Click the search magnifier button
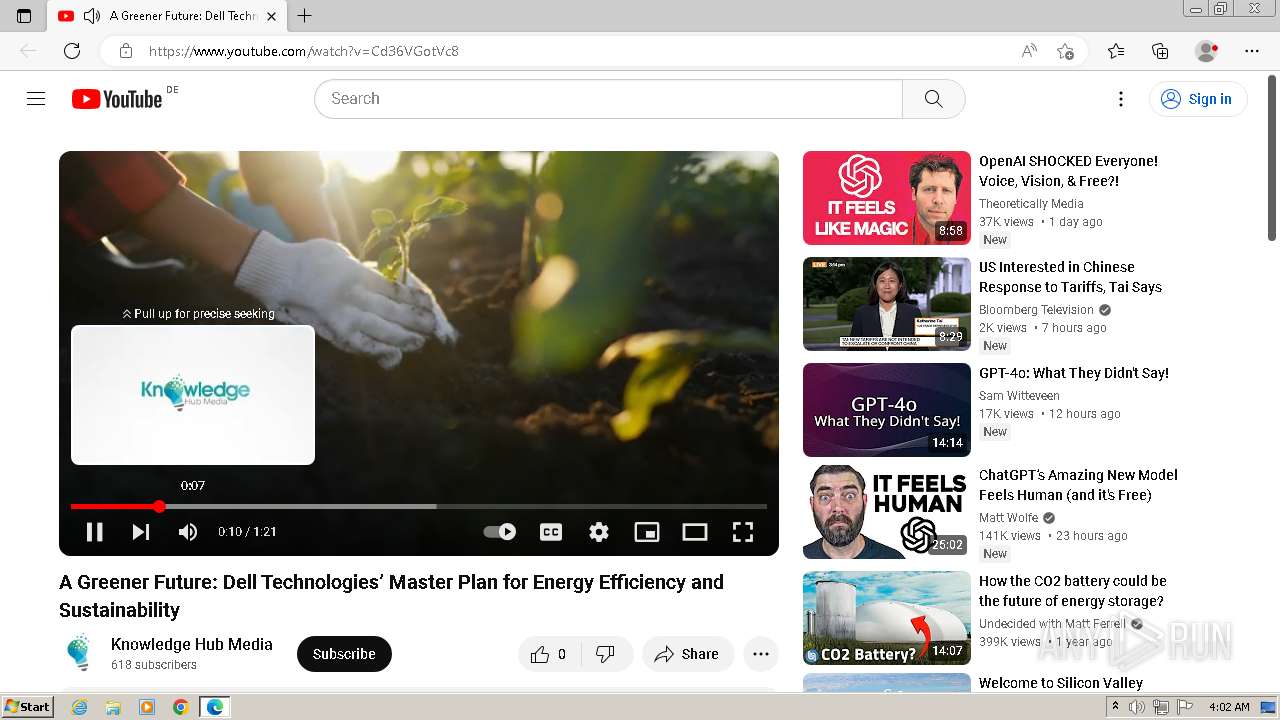The width and height of the screenshot is (1280, 720). tap(933, 99)
